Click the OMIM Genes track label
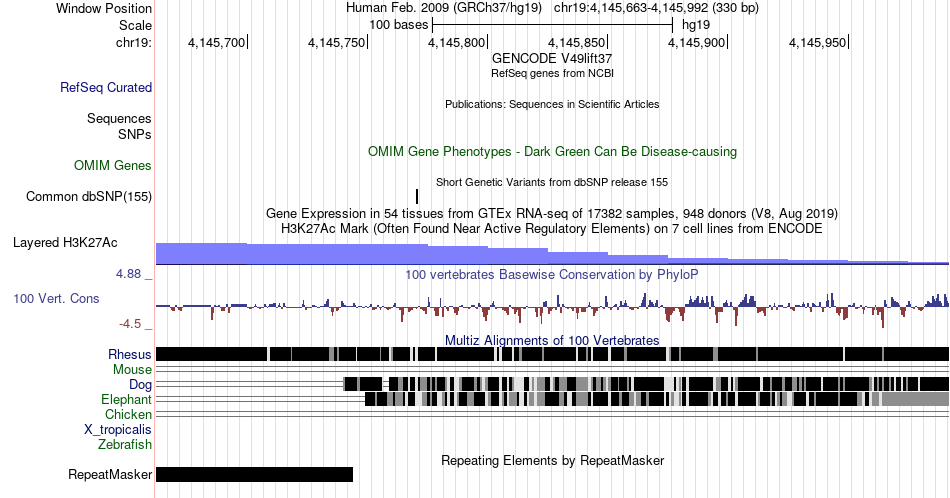The height and width of the screenshot is (498, 950). pyautogui.click(x=113, y=165)
